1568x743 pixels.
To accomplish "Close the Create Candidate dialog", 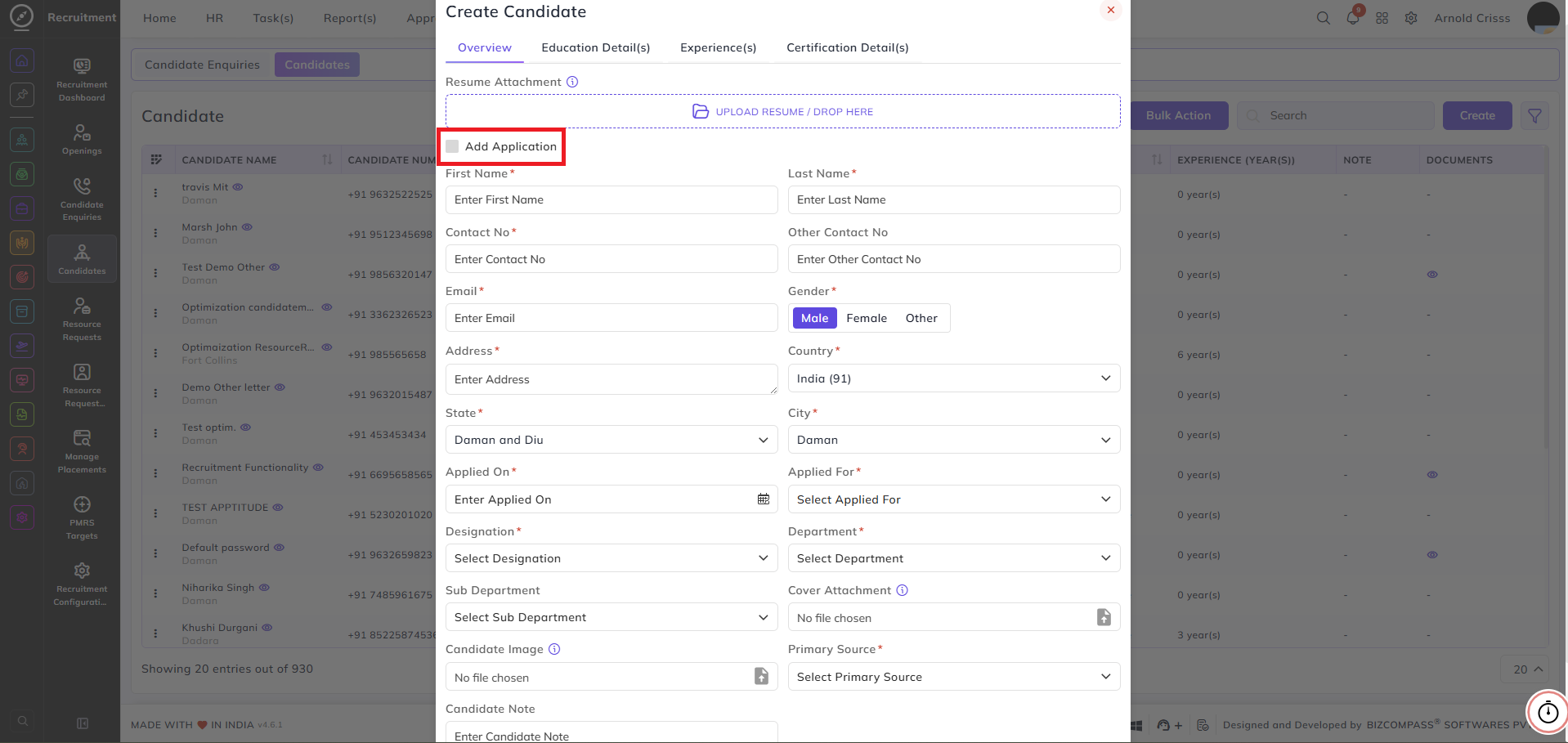I will tap(1110, 11).
